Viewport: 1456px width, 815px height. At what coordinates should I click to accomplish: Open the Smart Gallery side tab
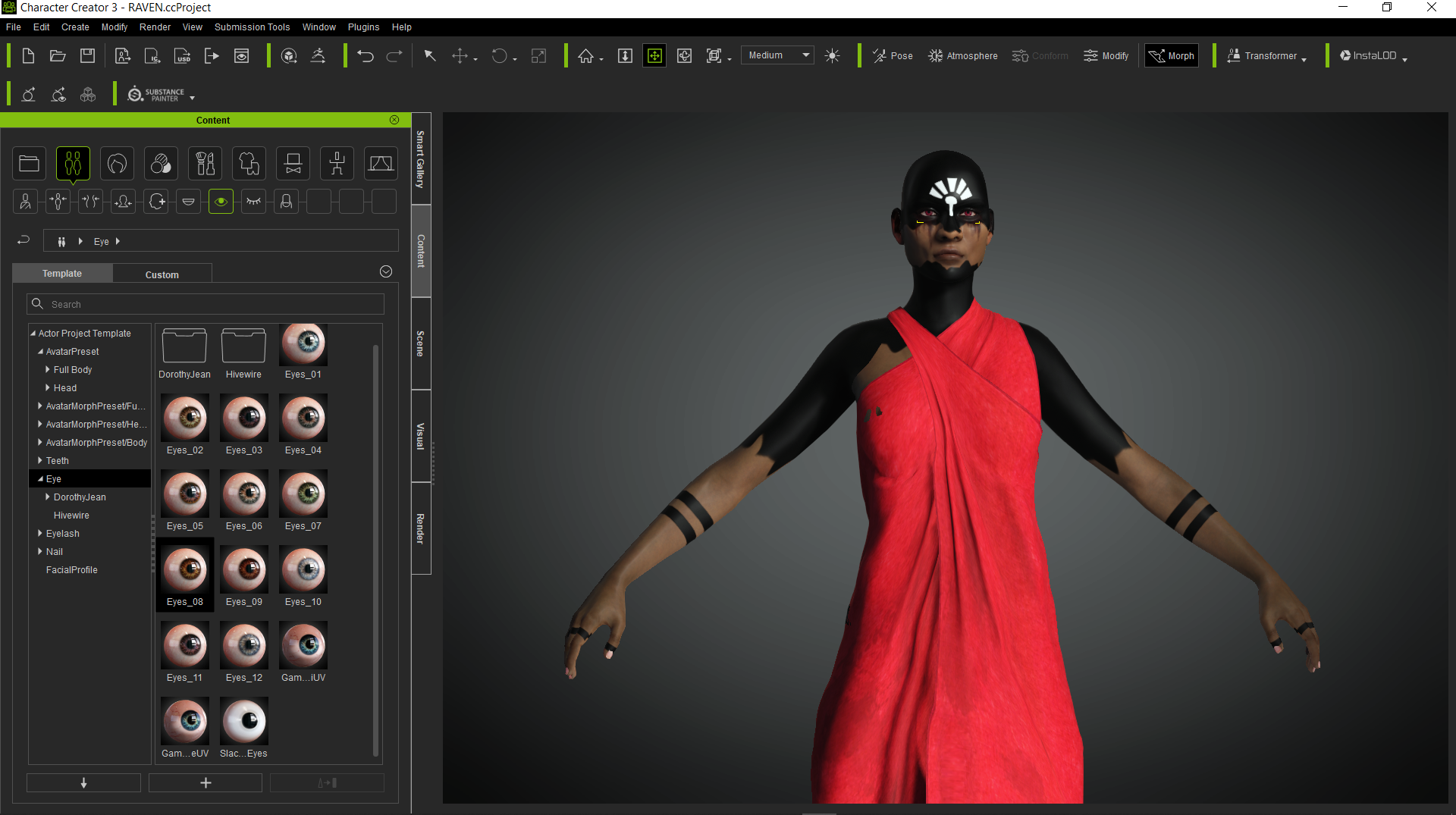click(421, 159)
